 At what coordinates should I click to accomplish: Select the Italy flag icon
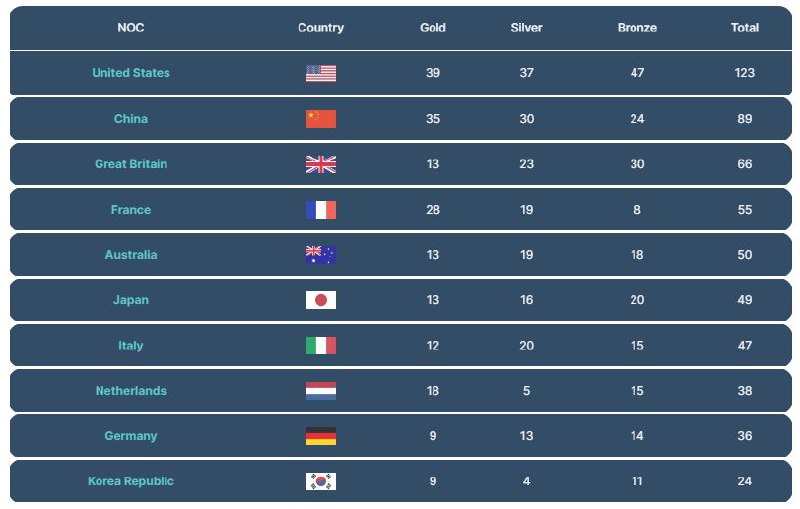321,346
